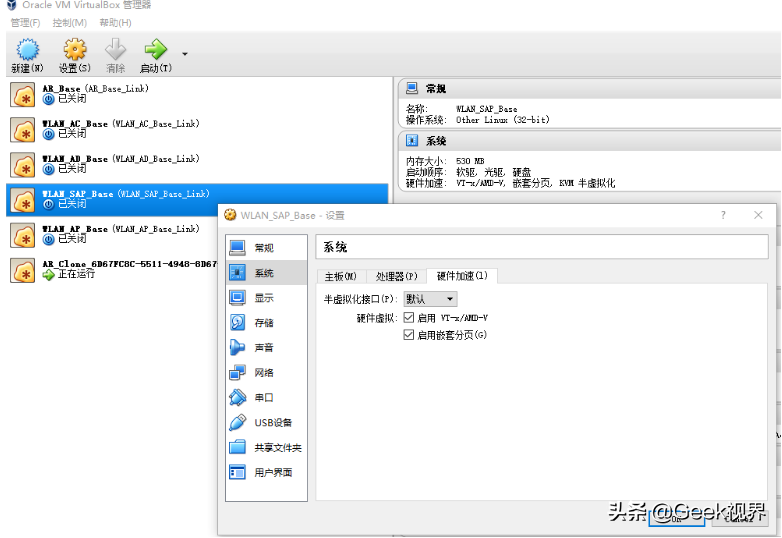Screen dimensions: 782x538
Task: Click the WLAN_AP_Base (WLAN_AP_Base_Link) name text
Action: pyautogui.click(x=121, y=229)
